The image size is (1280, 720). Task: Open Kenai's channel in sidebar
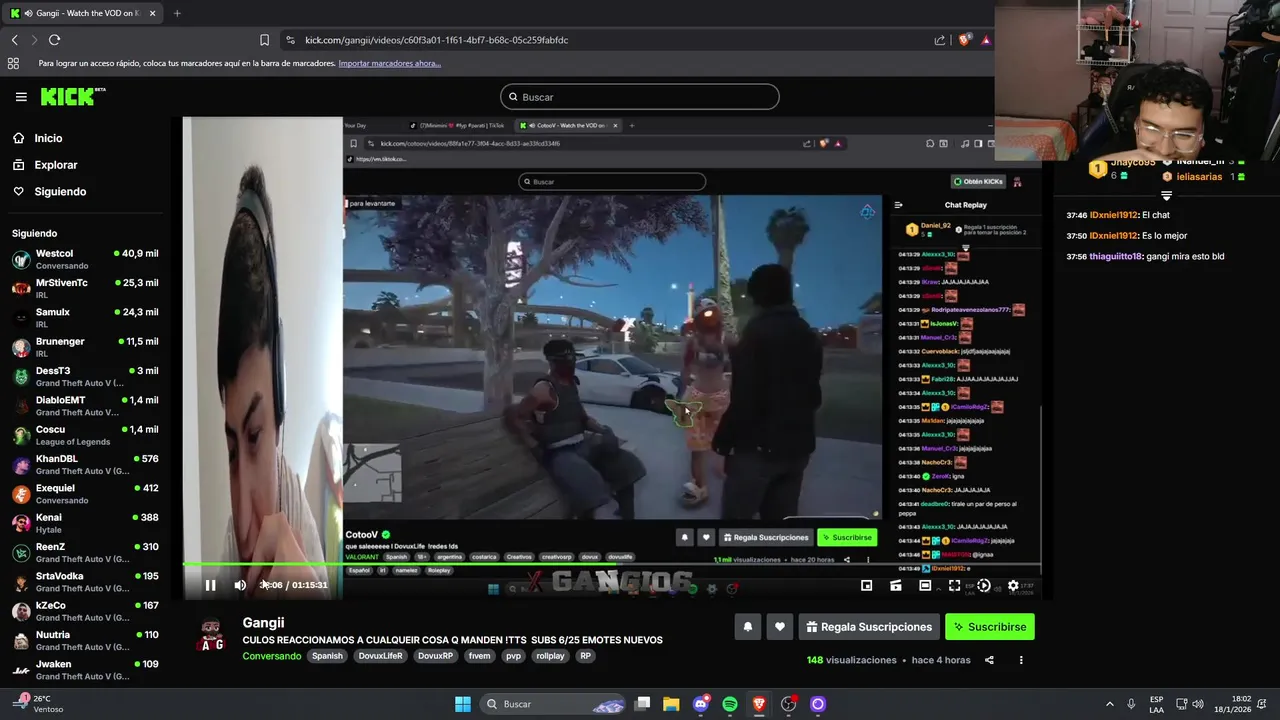85,524
